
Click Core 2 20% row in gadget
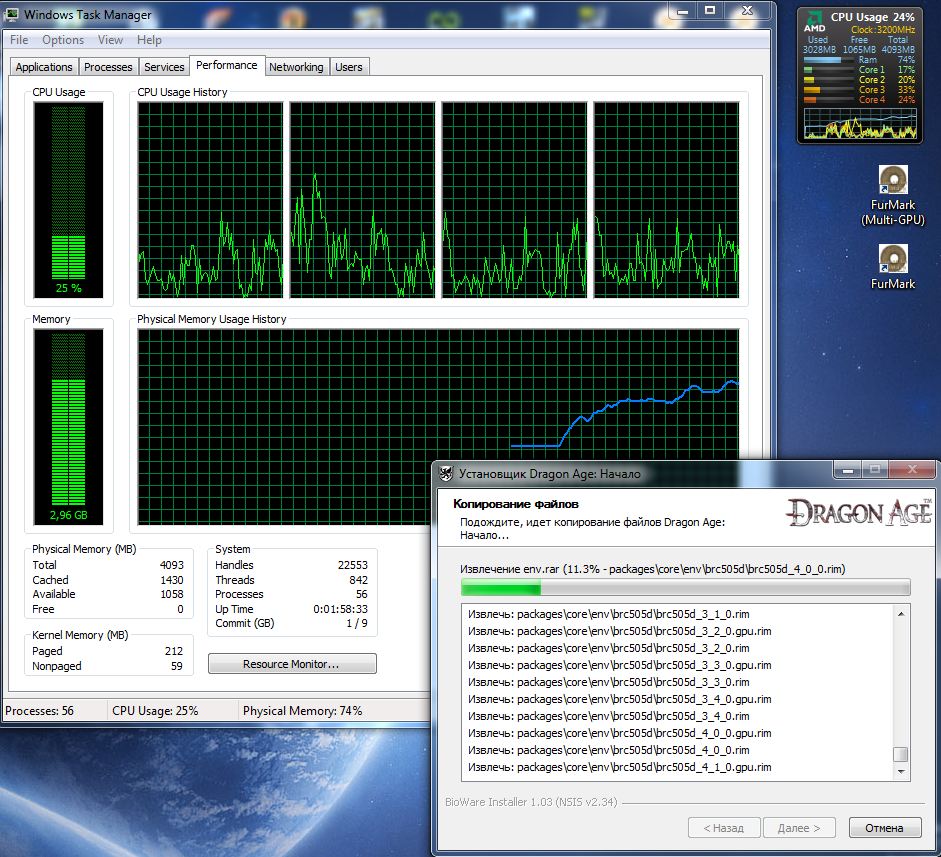(859, 79)
